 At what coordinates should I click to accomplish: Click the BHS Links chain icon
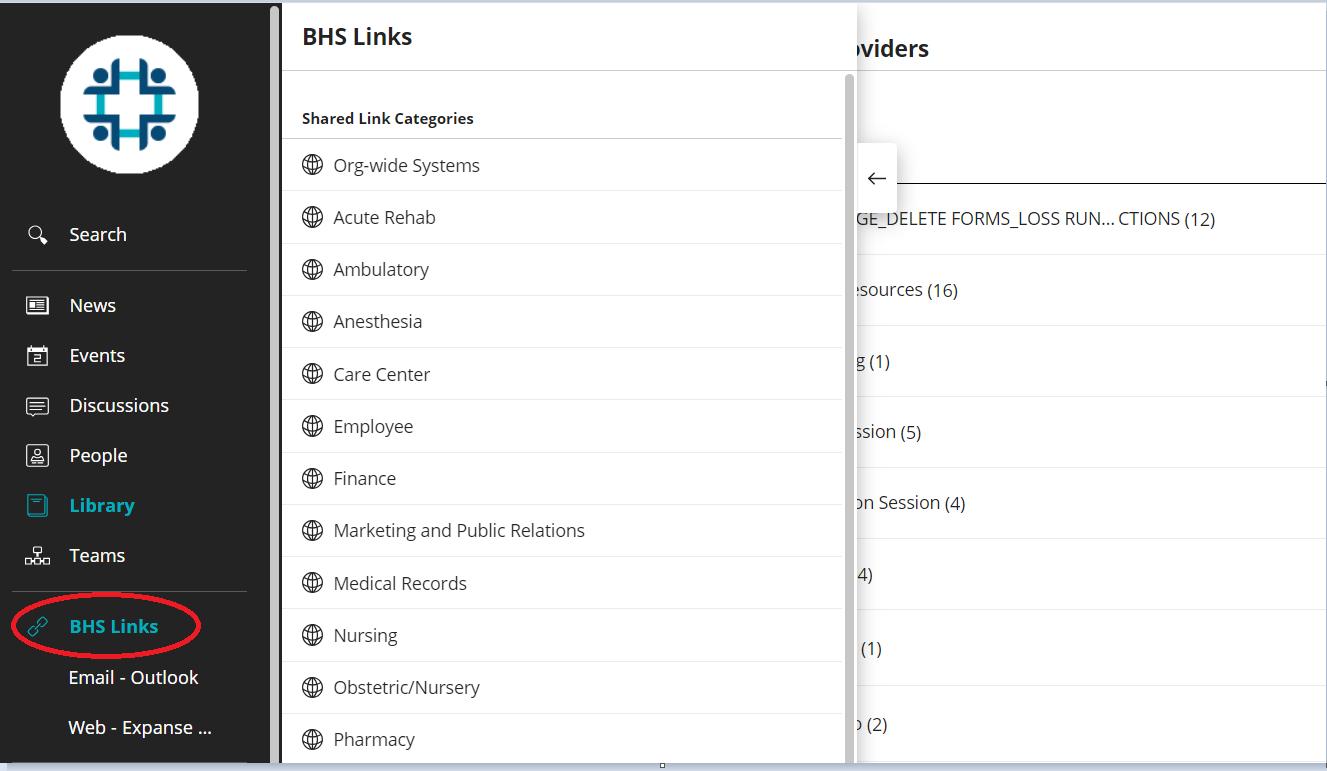coord(37,627)
